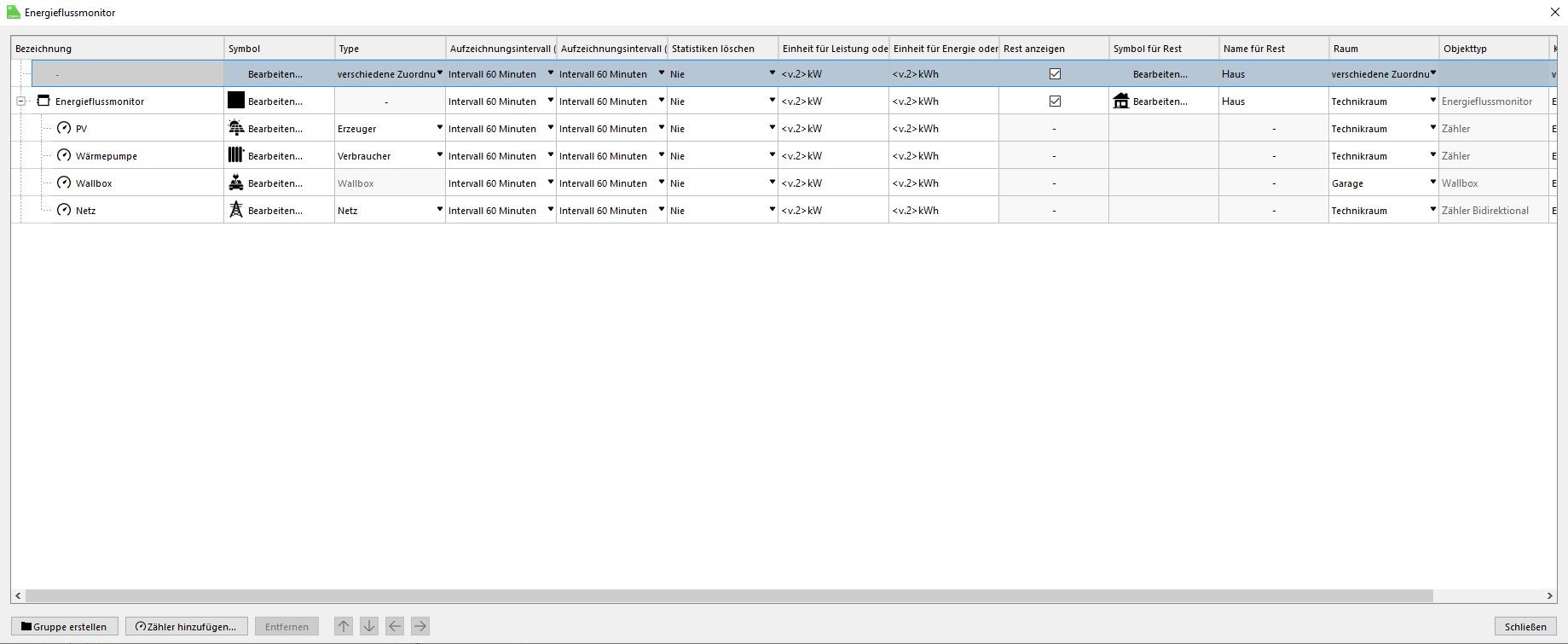Open Statistiken löschen dropdown for Wallbox row

[x=772, y=183]
